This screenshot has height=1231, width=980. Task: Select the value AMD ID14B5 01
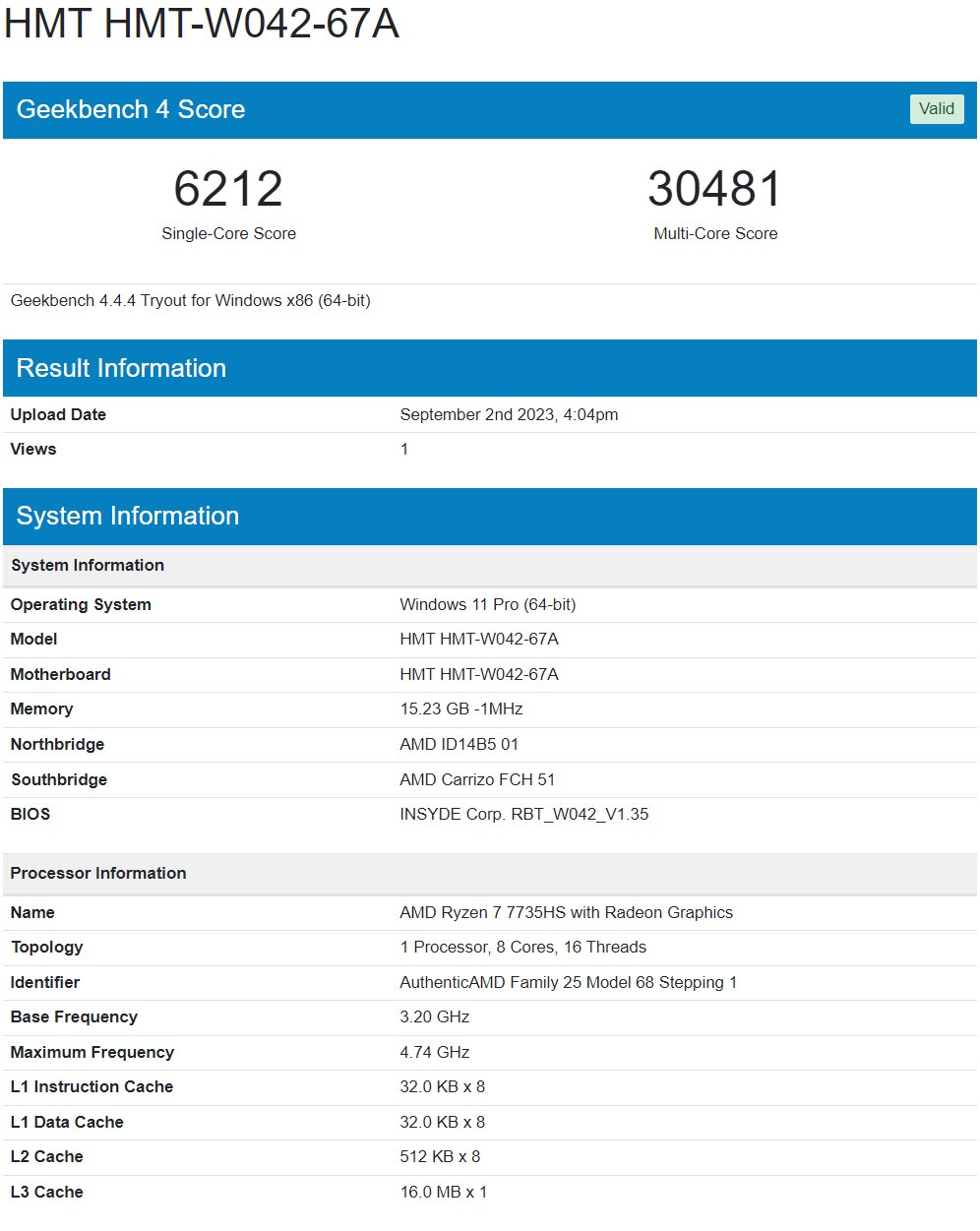point(459,744)
